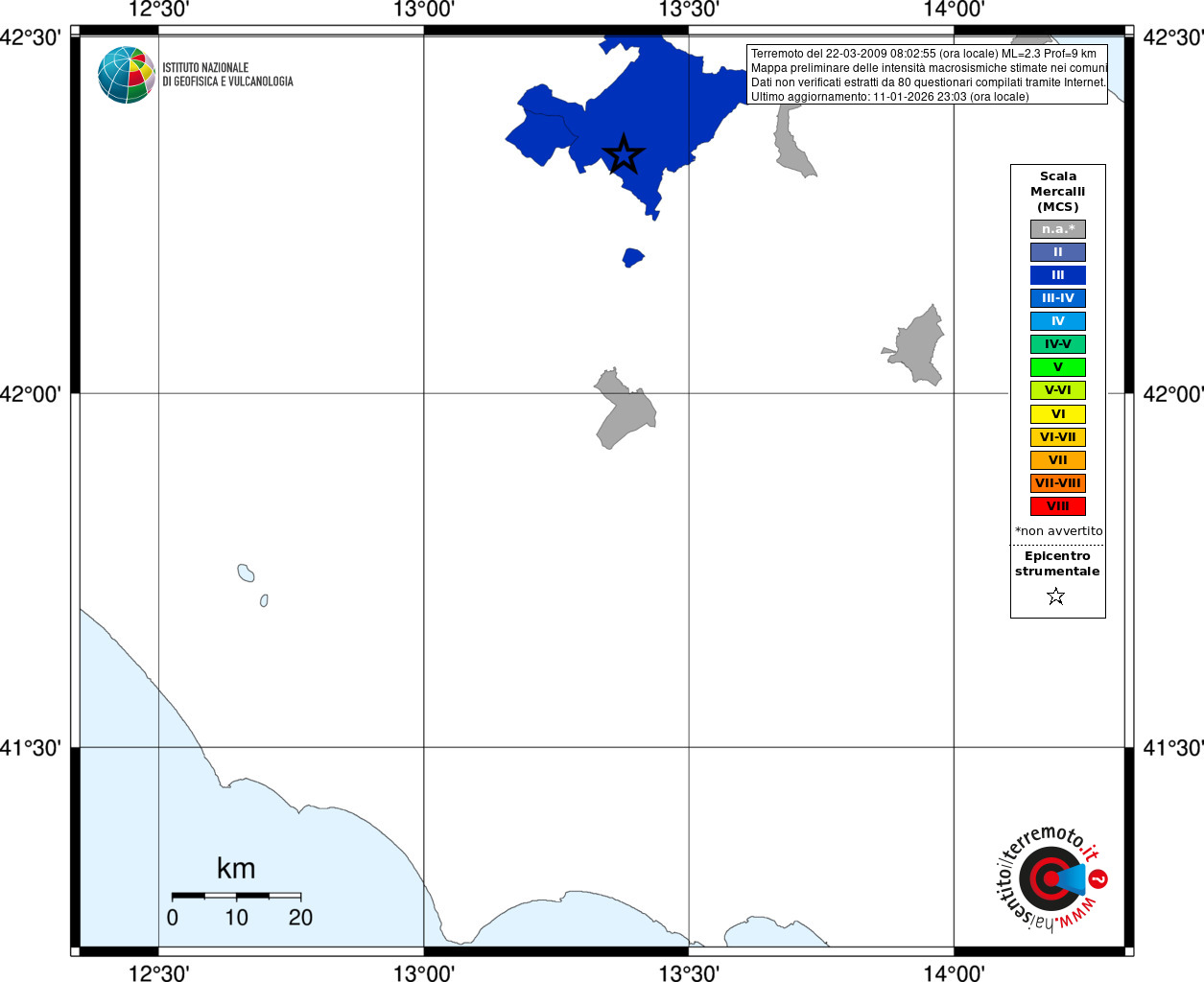Select the intensity II legend swatch
Viewport: 1204px width, 982px height.
point(1058,252)
